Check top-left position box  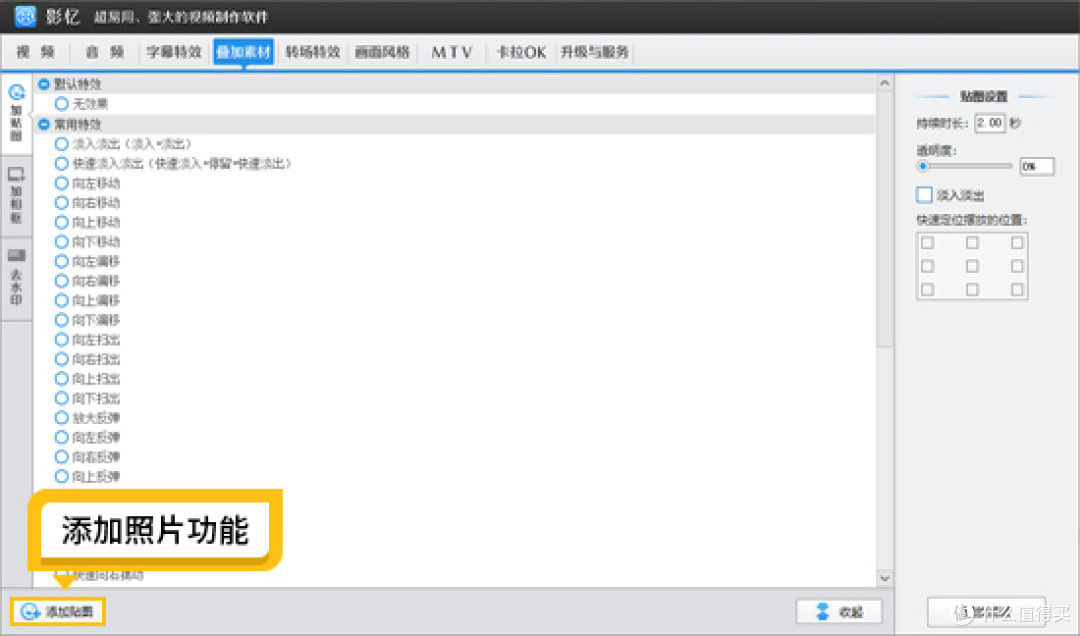(928, 243)
